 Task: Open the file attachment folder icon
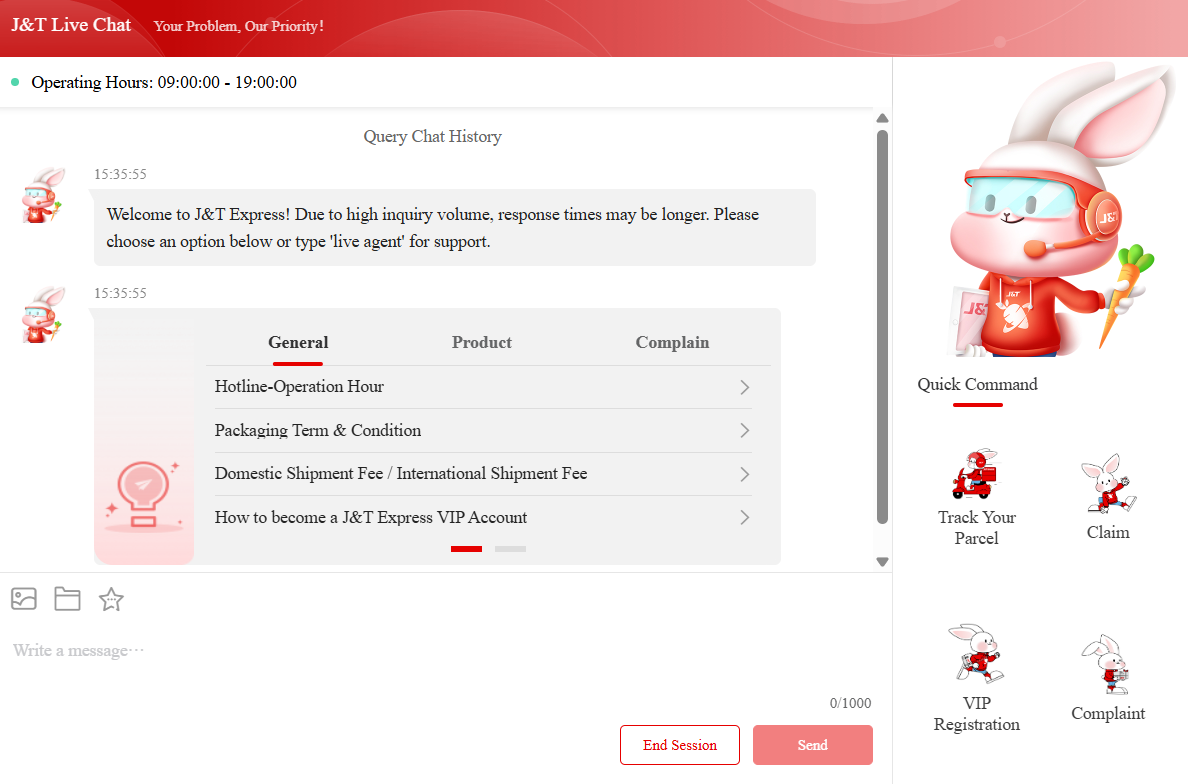tap(67, 598)
